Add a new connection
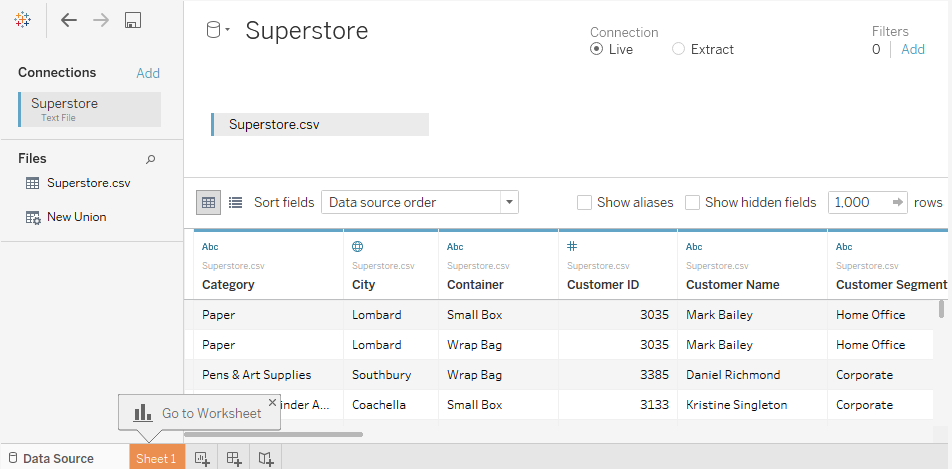Screen dimensions: 952x469 (148, 73)
